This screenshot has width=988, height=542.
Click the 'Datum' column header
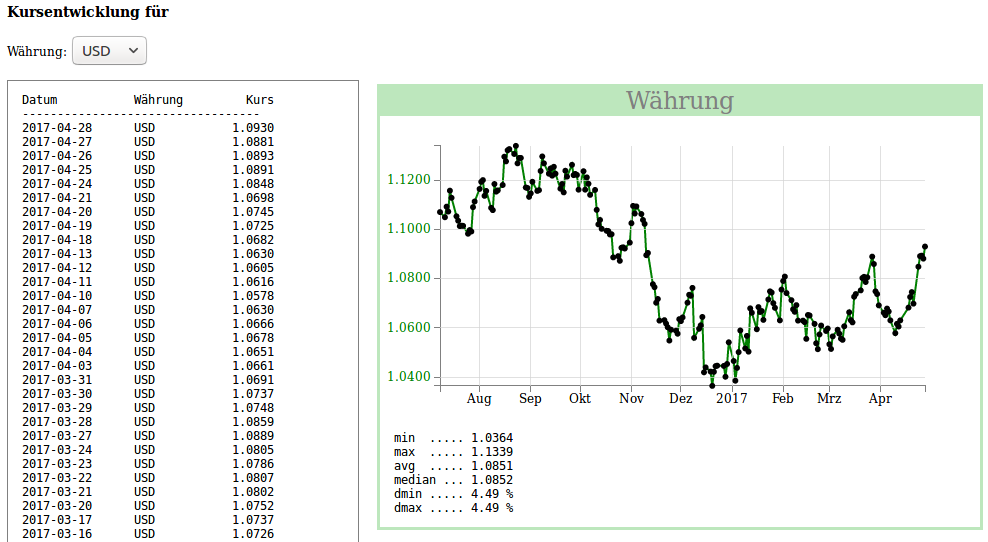[x=40, y=100]
